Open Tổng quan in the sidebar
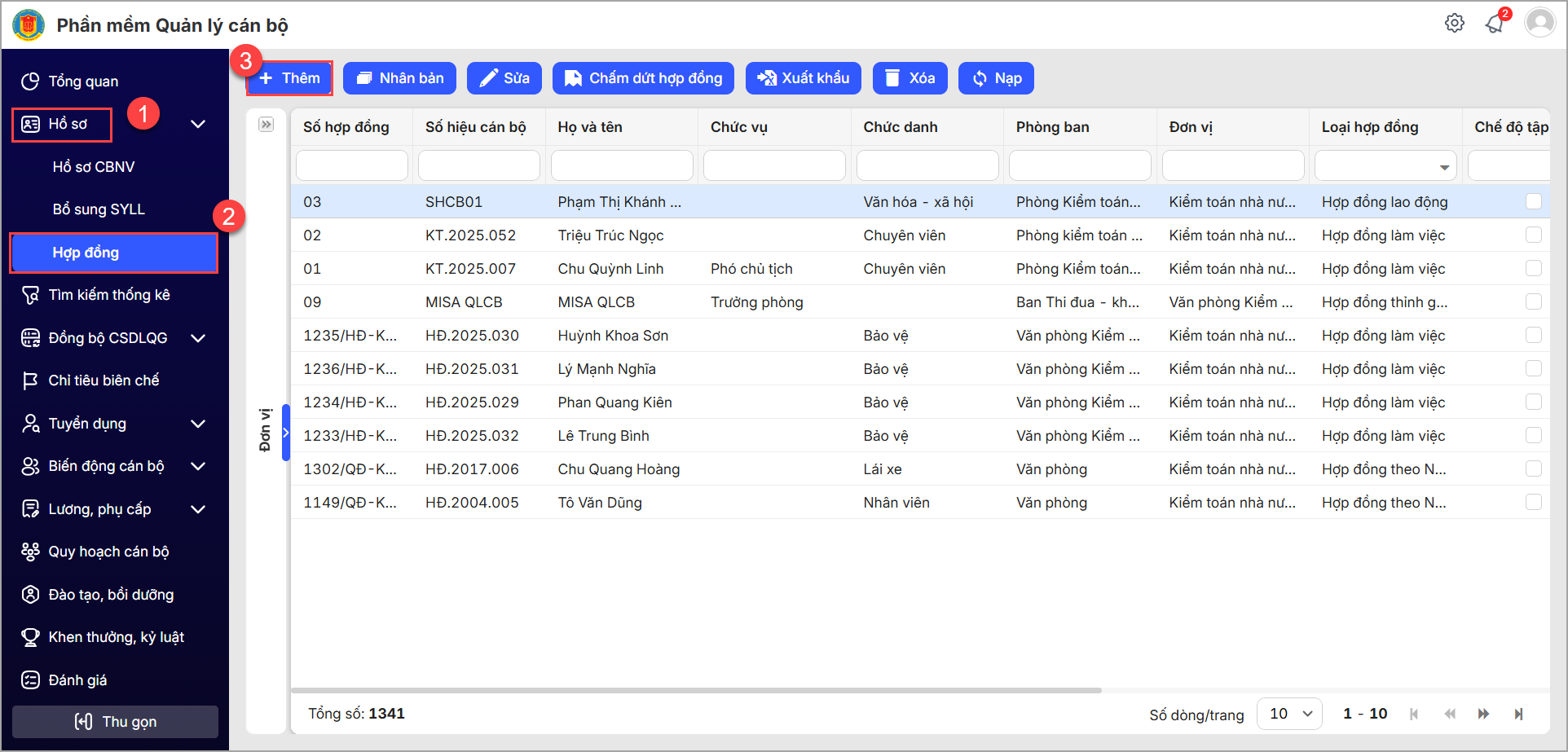The height and width of the screenshot is (752, 1568). [x=83, y=81]
